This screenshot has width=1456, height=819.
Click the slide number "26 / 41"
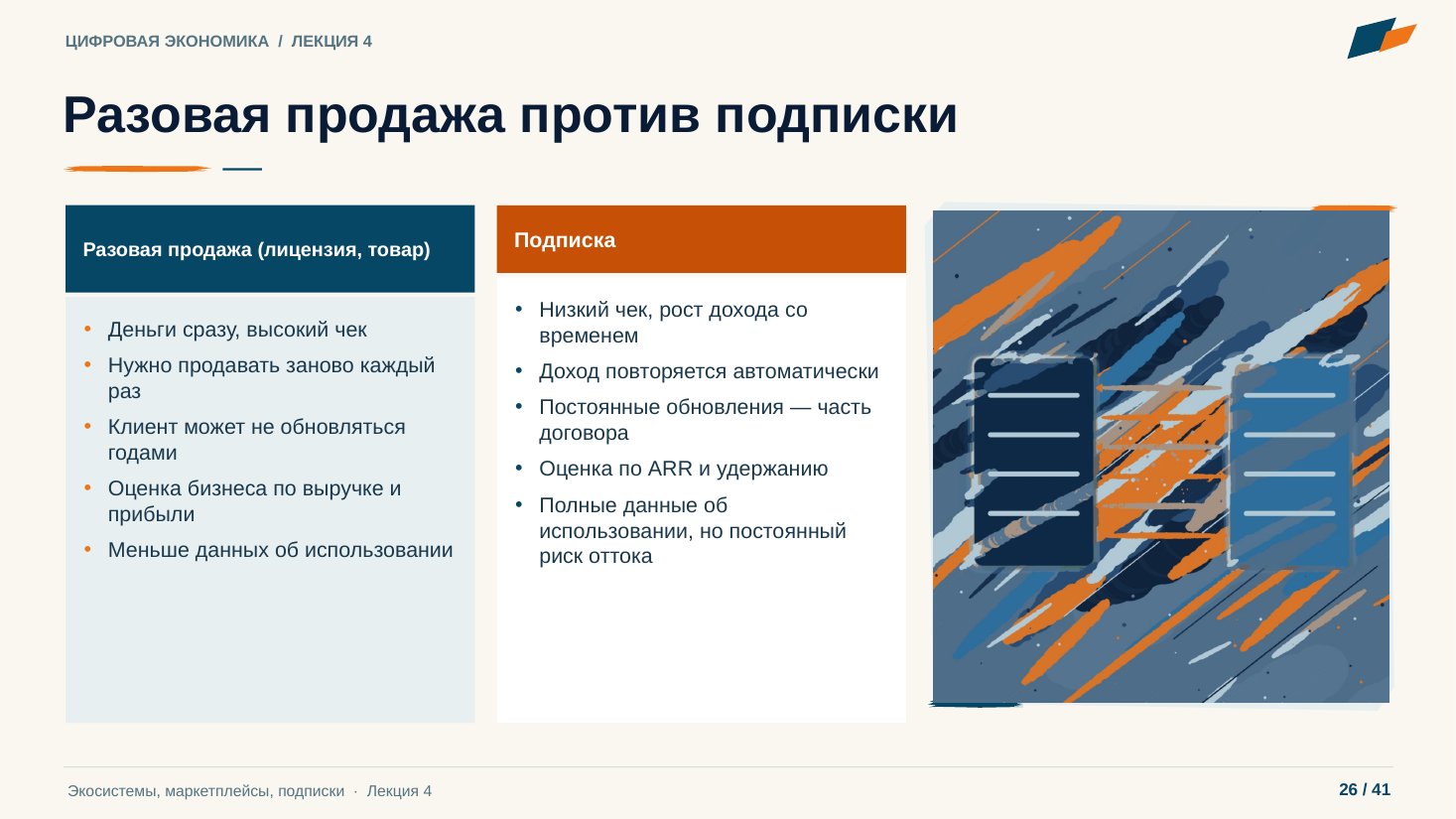pos(1365,790)
